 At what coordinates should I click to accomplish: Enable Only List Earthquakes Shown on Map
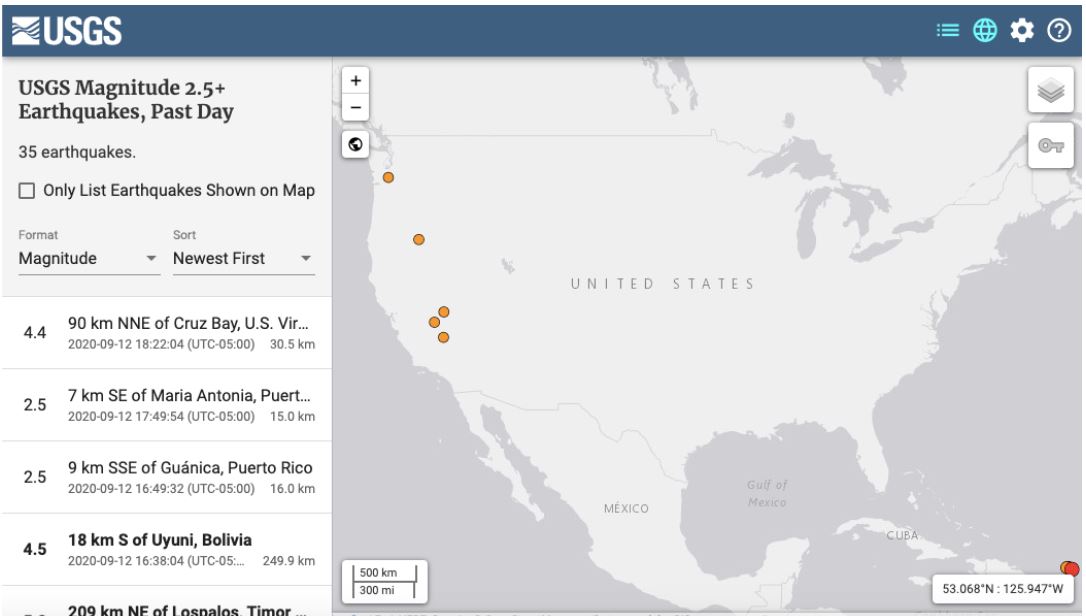point(26,191)
